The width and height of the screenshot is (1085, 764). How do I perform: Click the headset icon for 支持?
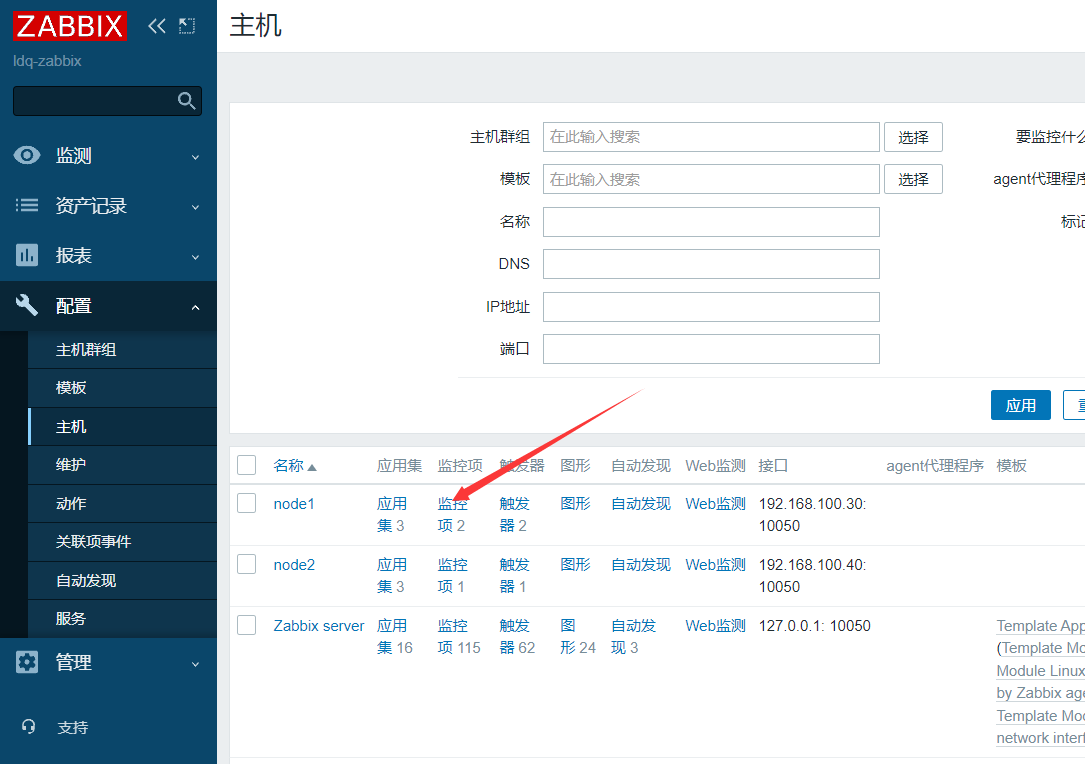(28, 727)
